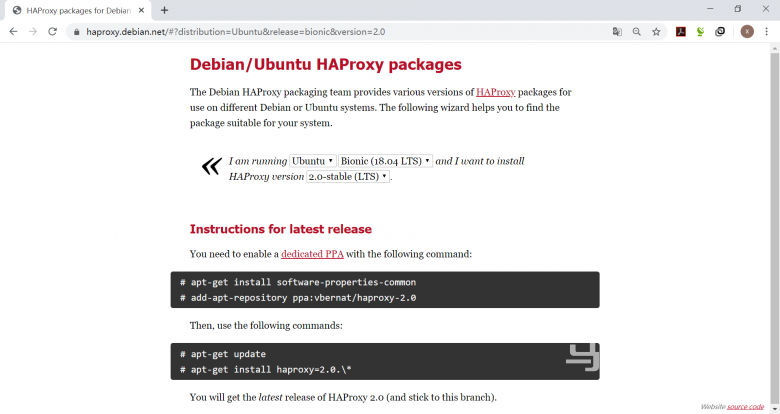
Task: Open the zoom magnifier icon
Action: (637, 32)
